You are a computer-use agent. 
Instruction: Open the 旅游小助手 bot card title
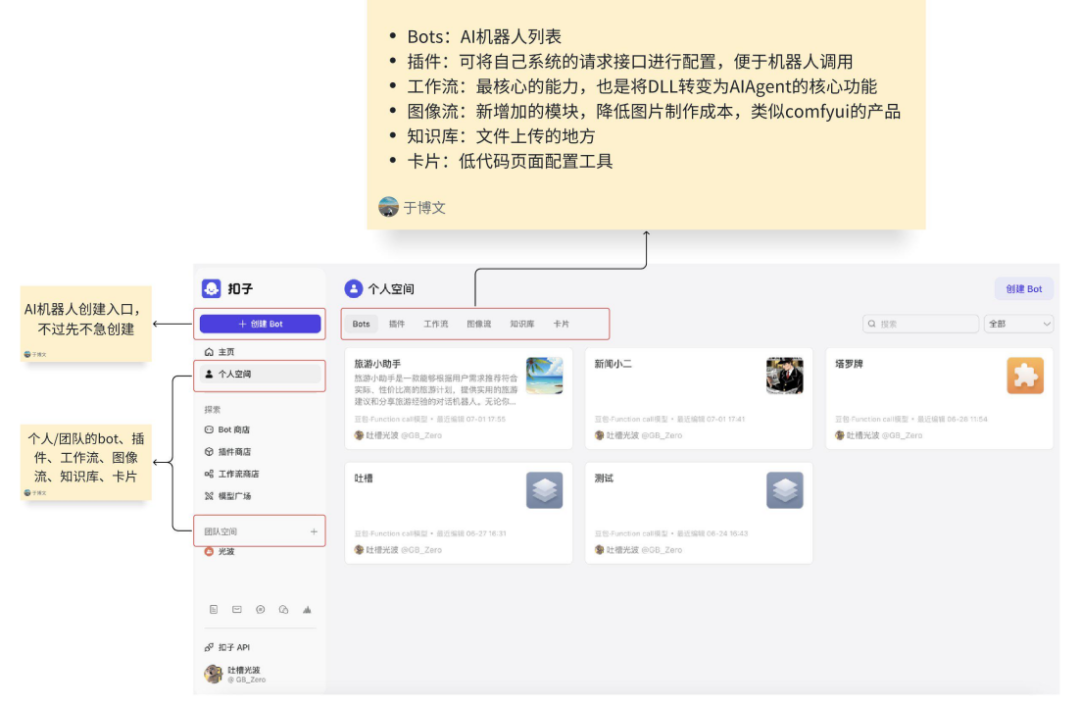click(x=377, y=364)
